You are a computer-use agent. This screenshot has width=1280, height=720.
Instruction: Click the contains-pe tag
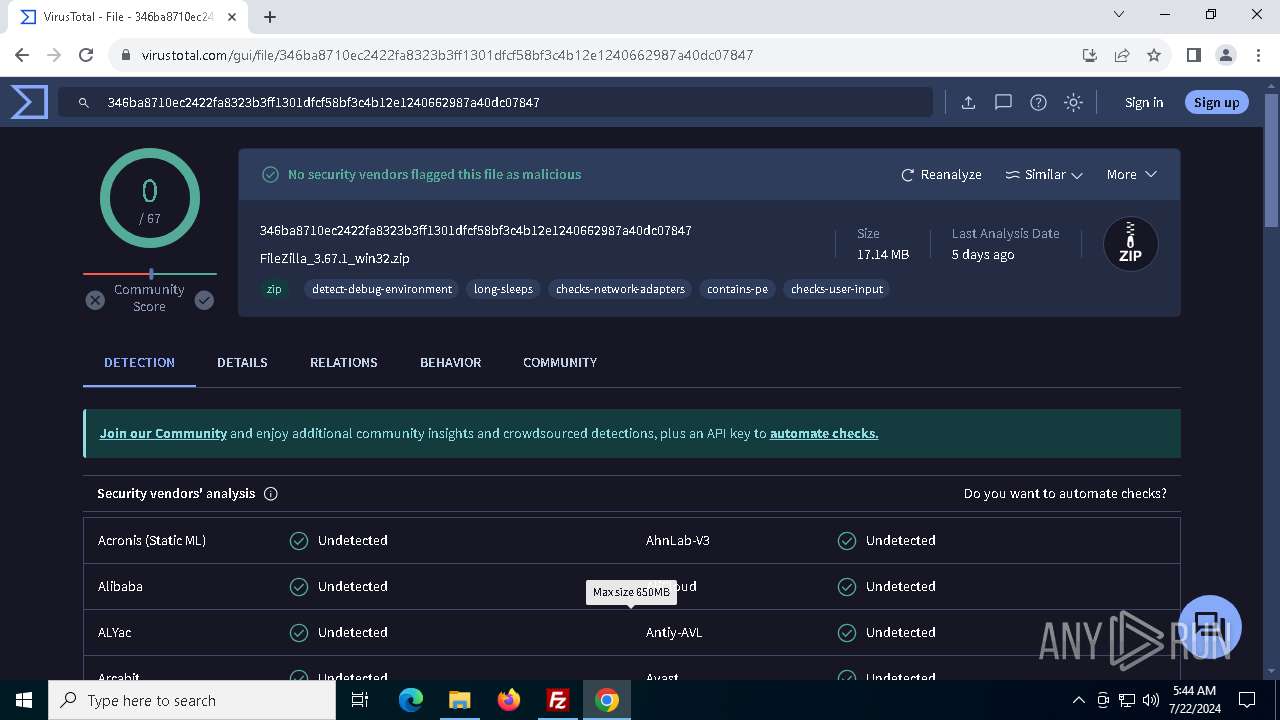pyautogui.click(x=737, y=289)
